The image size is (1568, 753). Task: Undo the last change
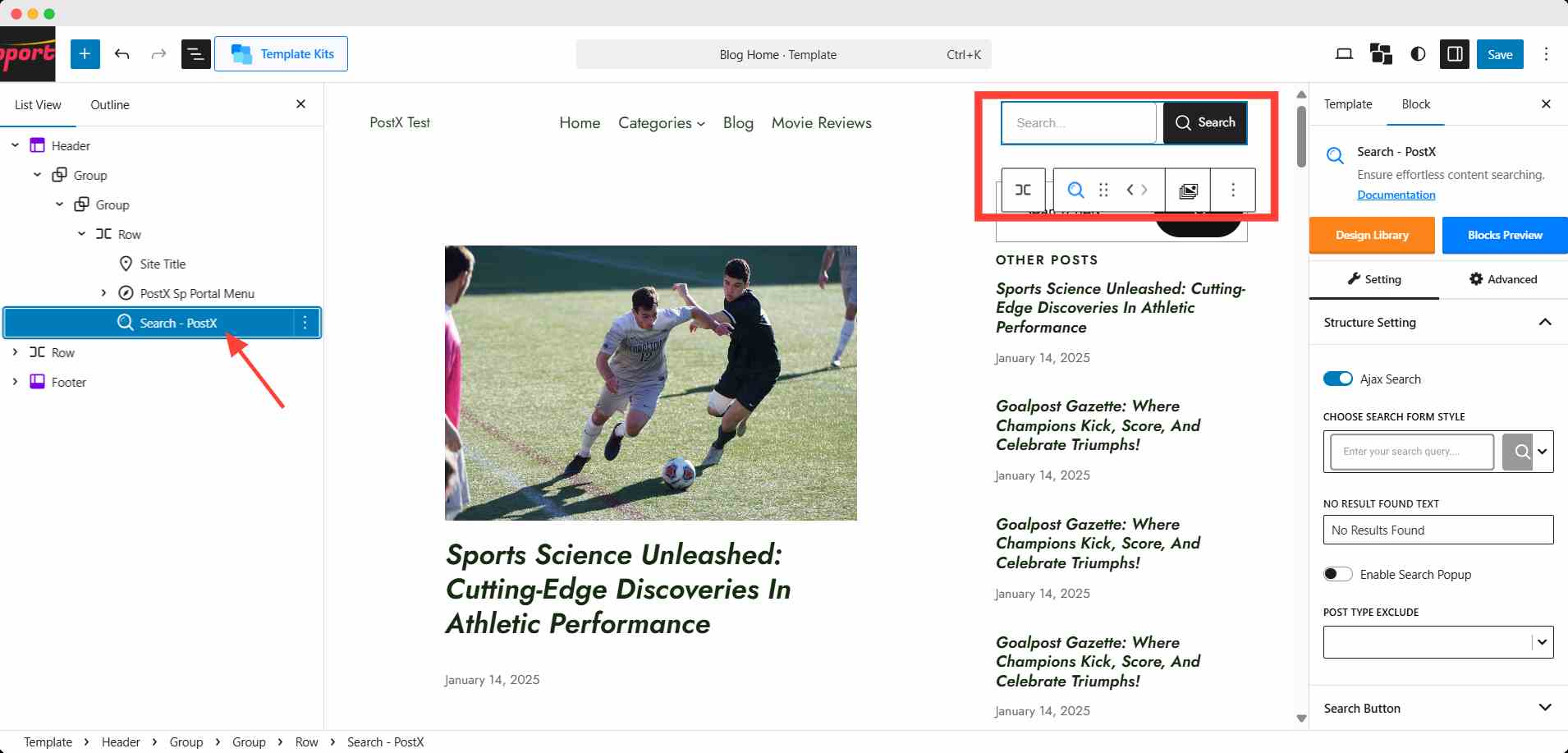click(x=122, y=54)
